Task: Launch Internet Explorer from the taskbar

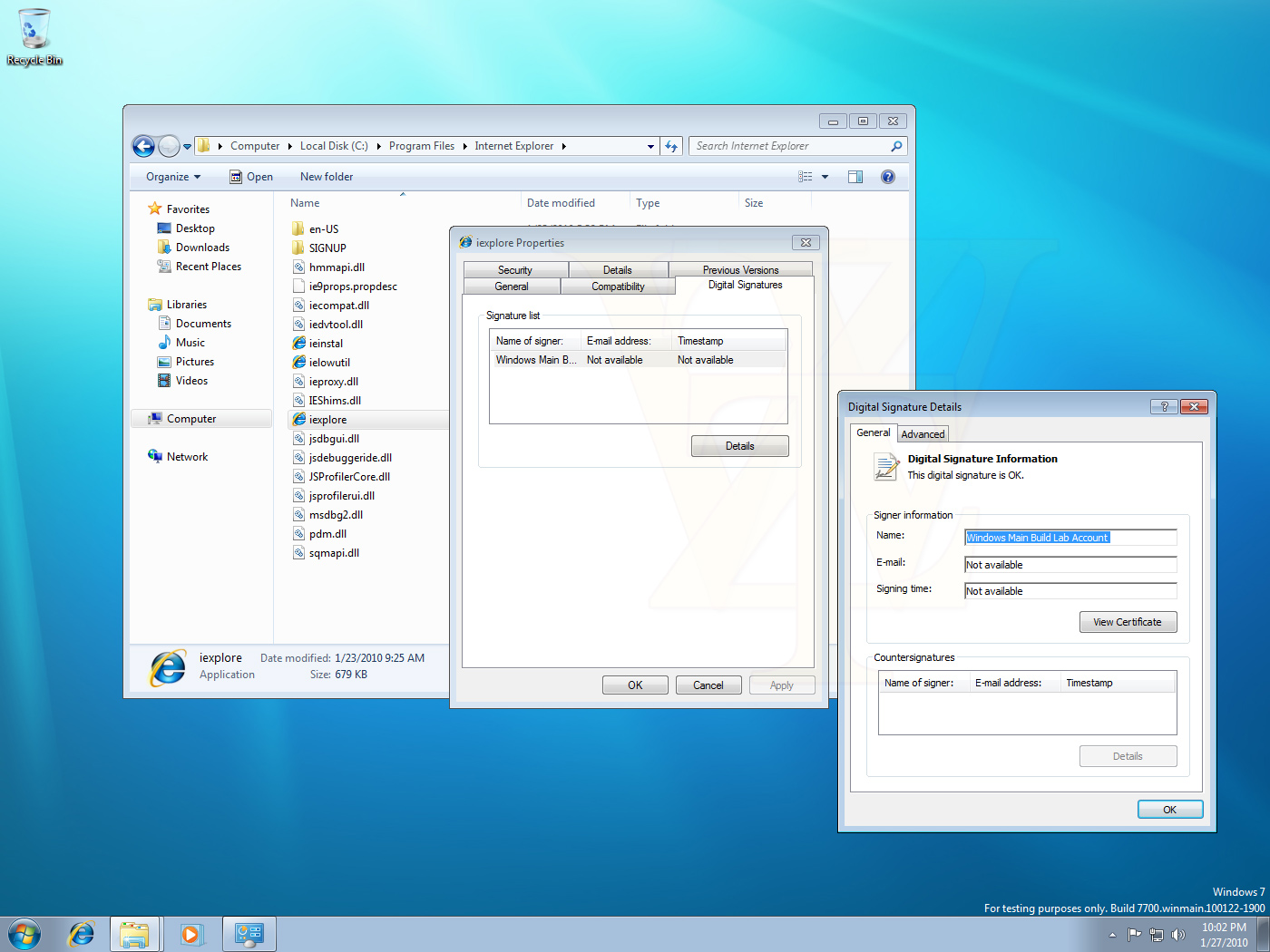Action: (82, 934)
